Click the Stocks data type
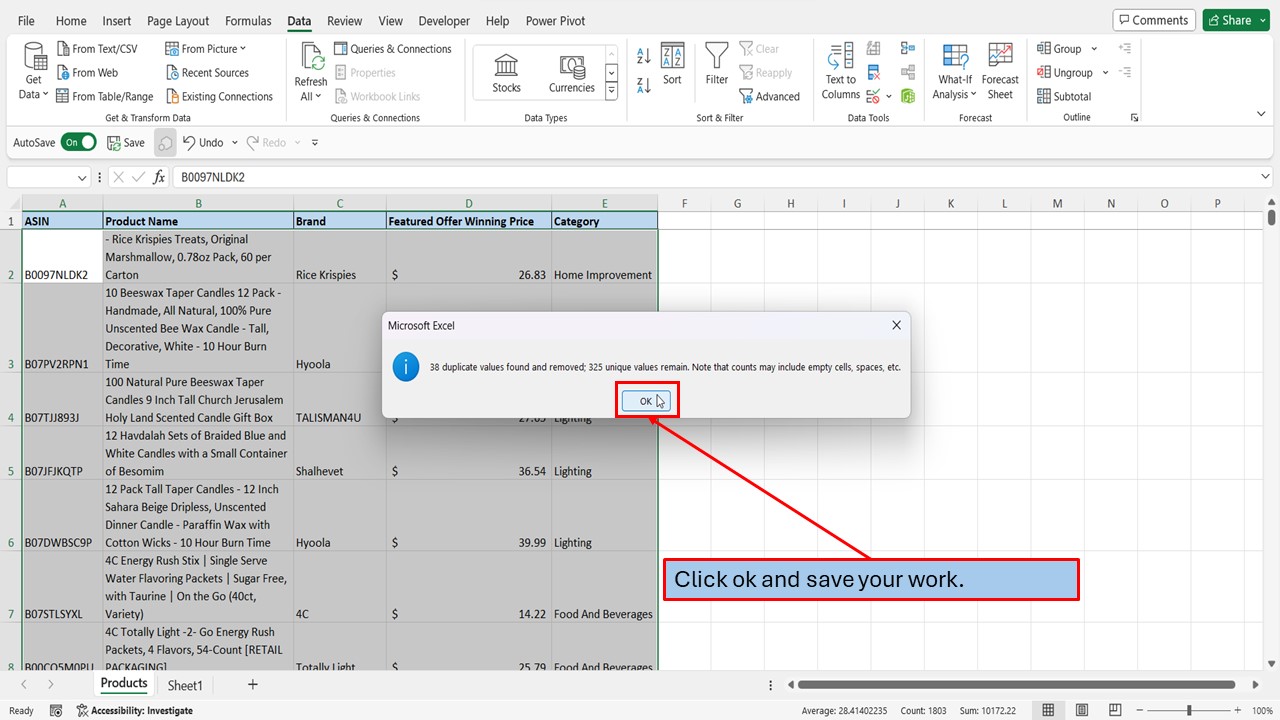 [x=505, y=70]
